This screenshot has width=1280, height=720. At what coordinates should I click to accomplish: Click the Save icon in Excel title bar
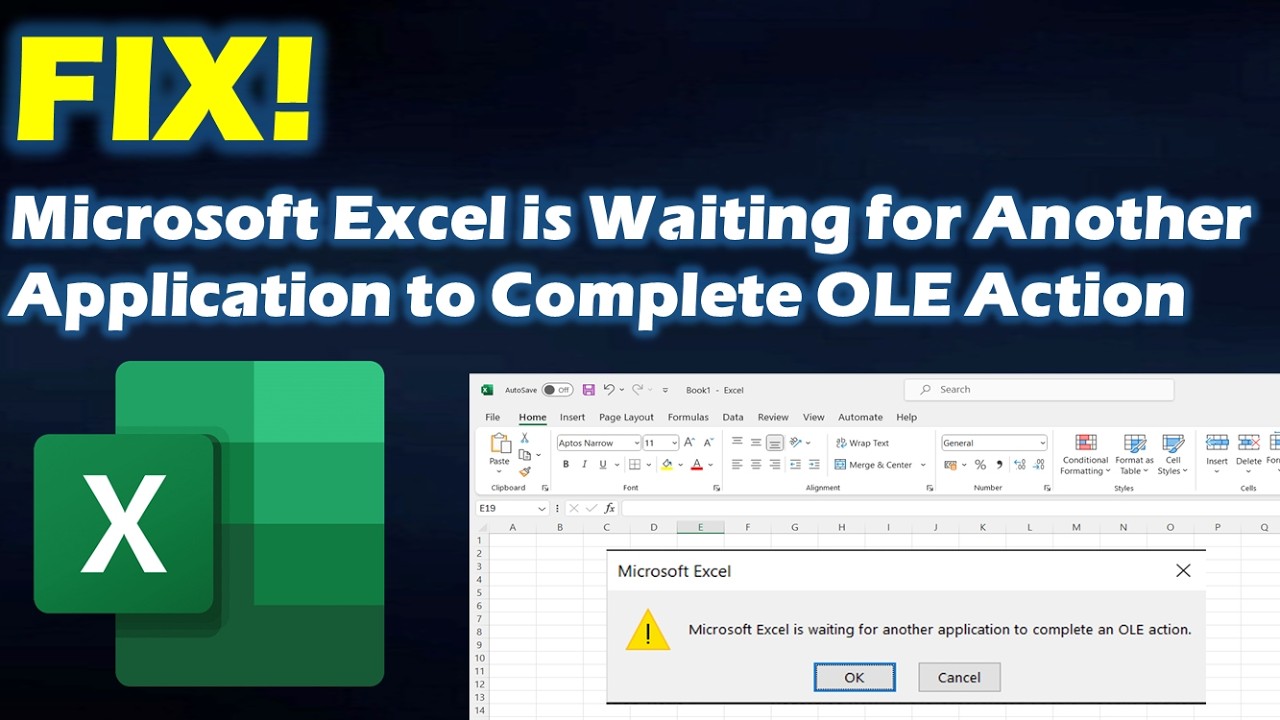click(x=588, y=390)
